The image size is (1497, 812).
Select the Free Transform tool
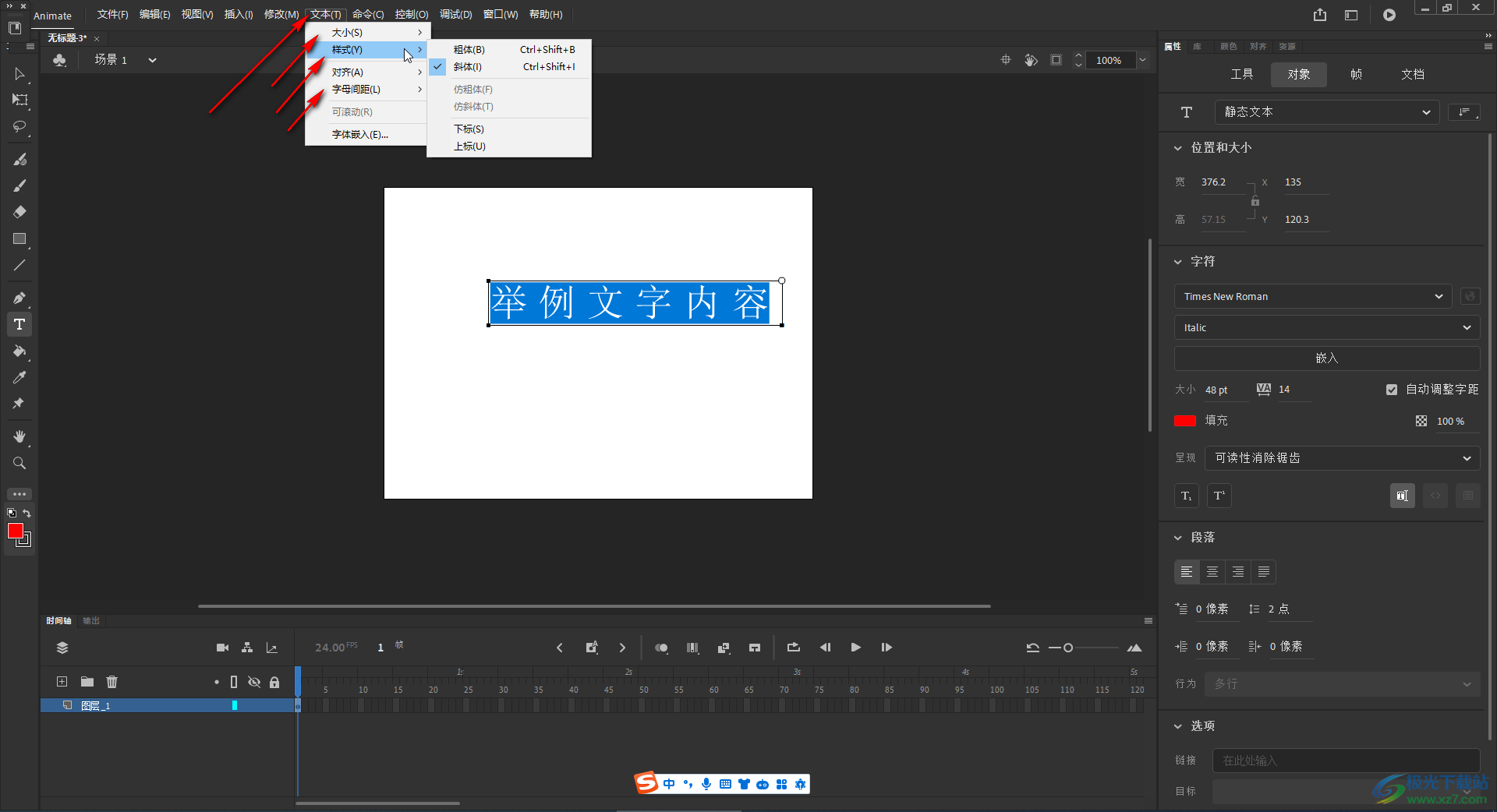point(19,100)
